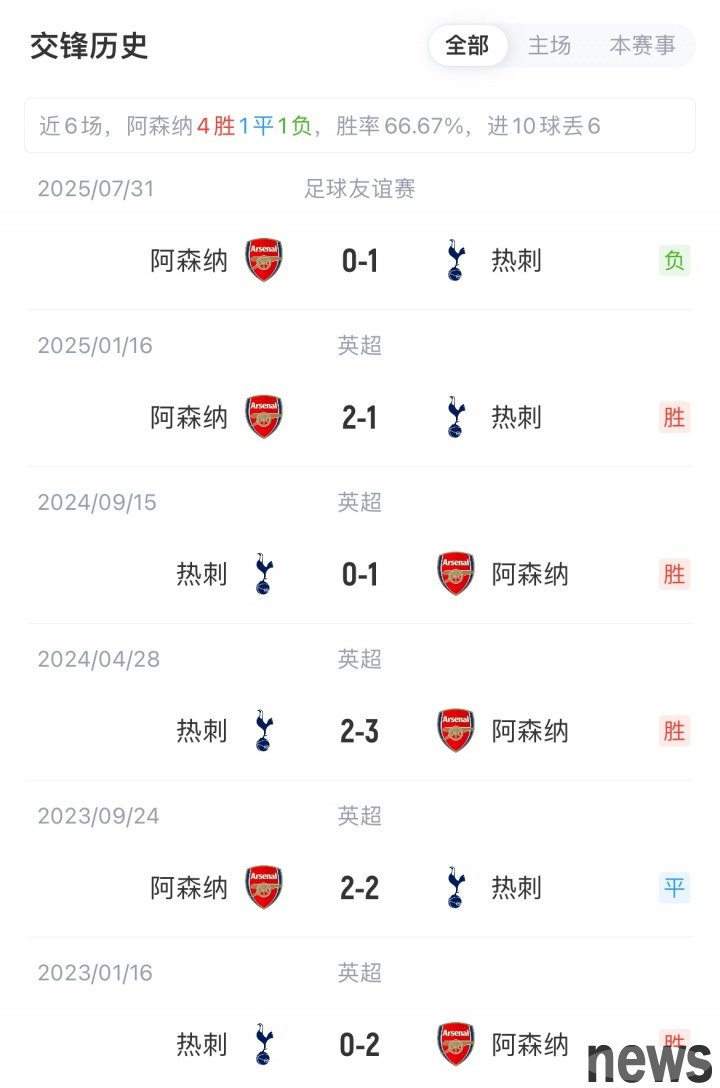720x1088 pixels.
Task: Switch to the 主场 tab
Action: tap(549, 46)
